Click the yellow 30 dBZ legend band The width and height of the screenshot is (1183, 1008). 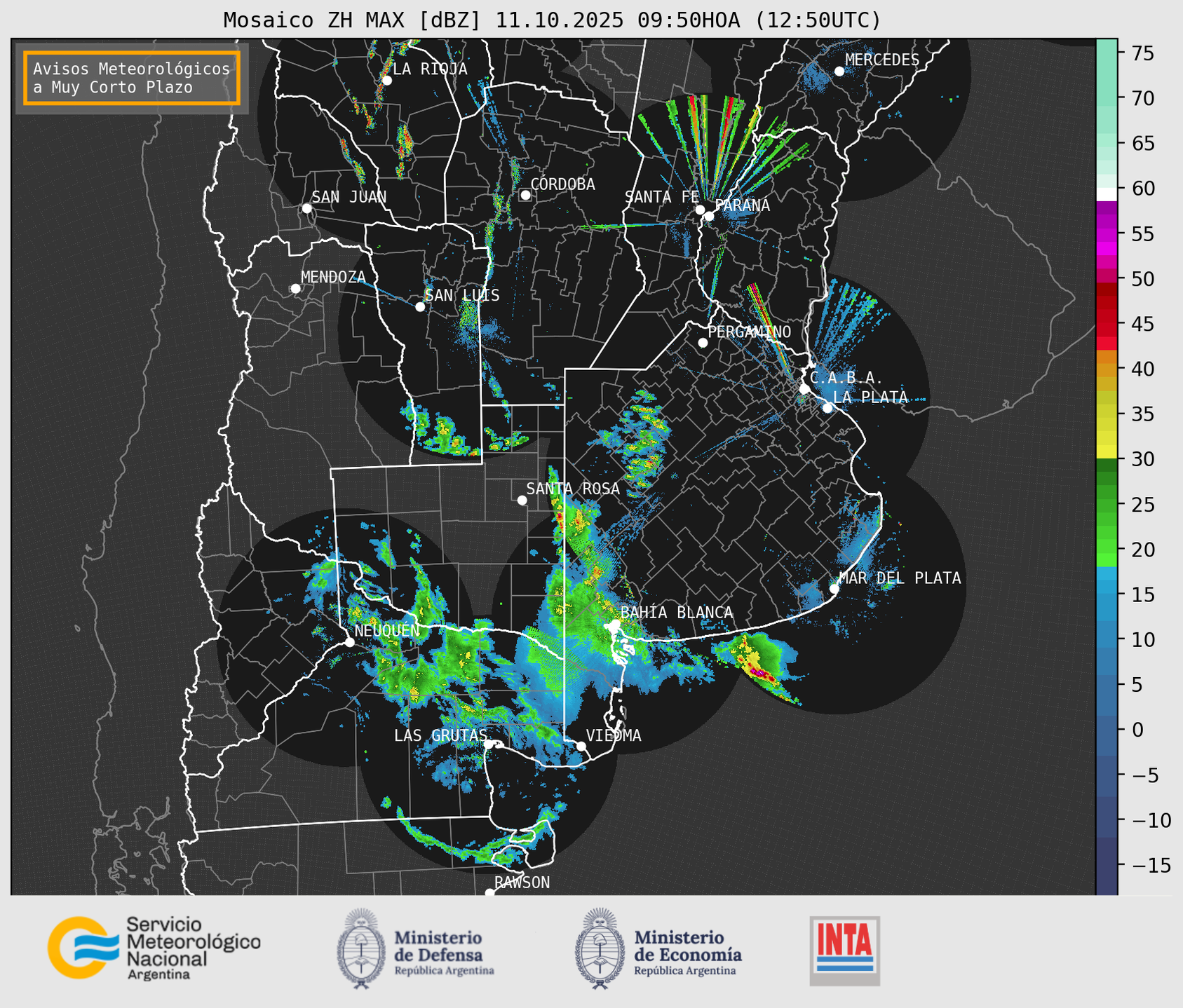coord(1106,452)
